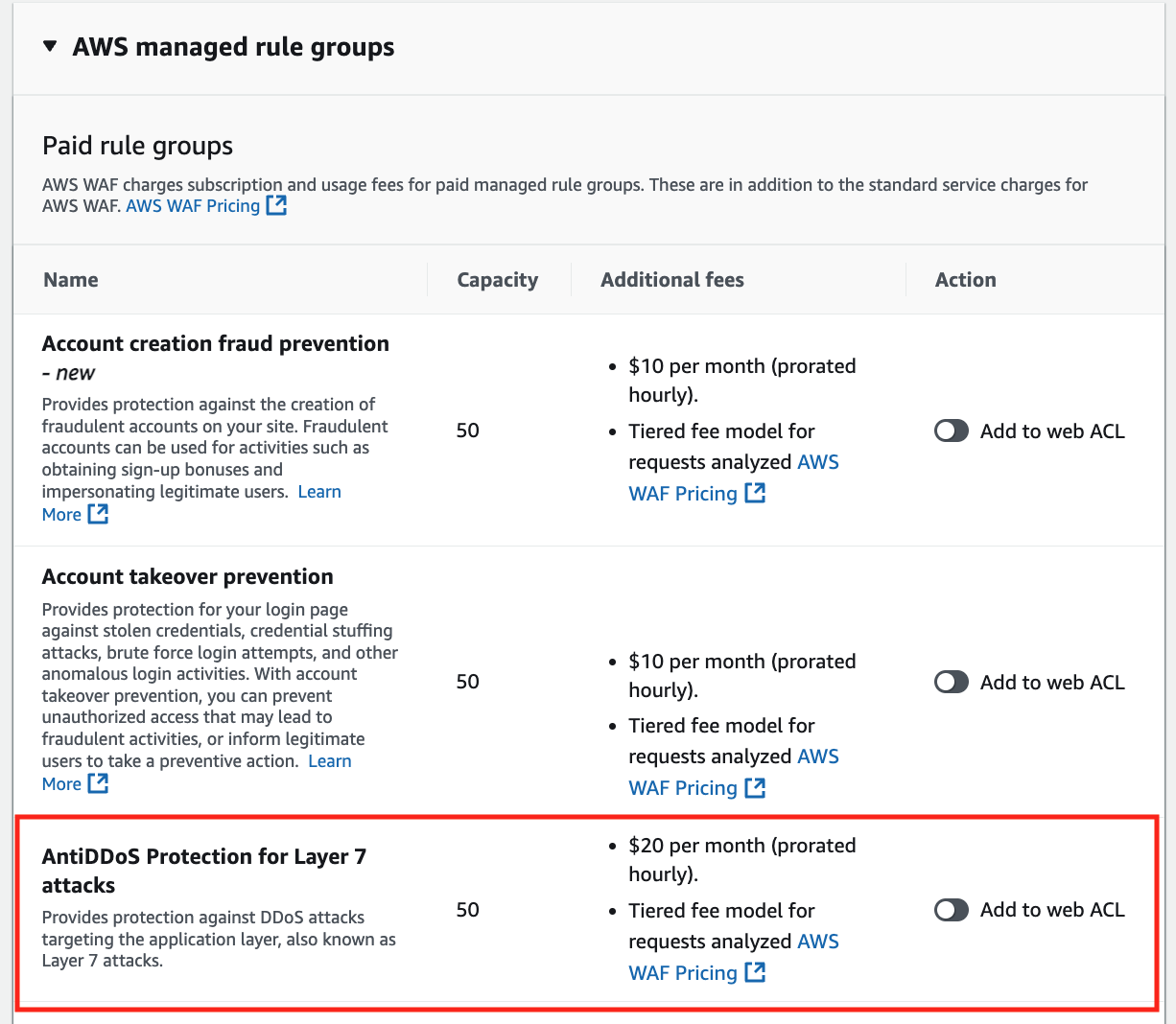Click WAF Pricing external-link icon in Account creation row
1176x1024 pixels.
tap(756, 493)
